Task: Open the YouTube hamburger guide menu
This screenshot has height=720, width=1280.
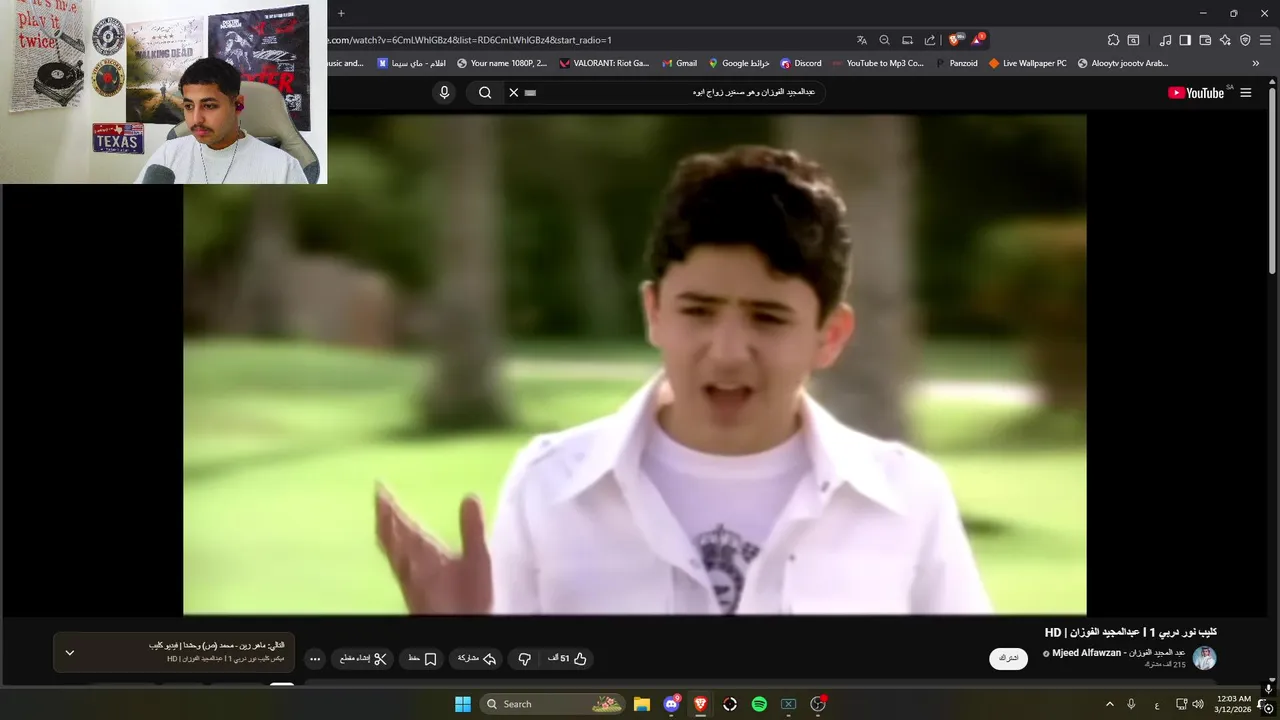Action: 1246,92
